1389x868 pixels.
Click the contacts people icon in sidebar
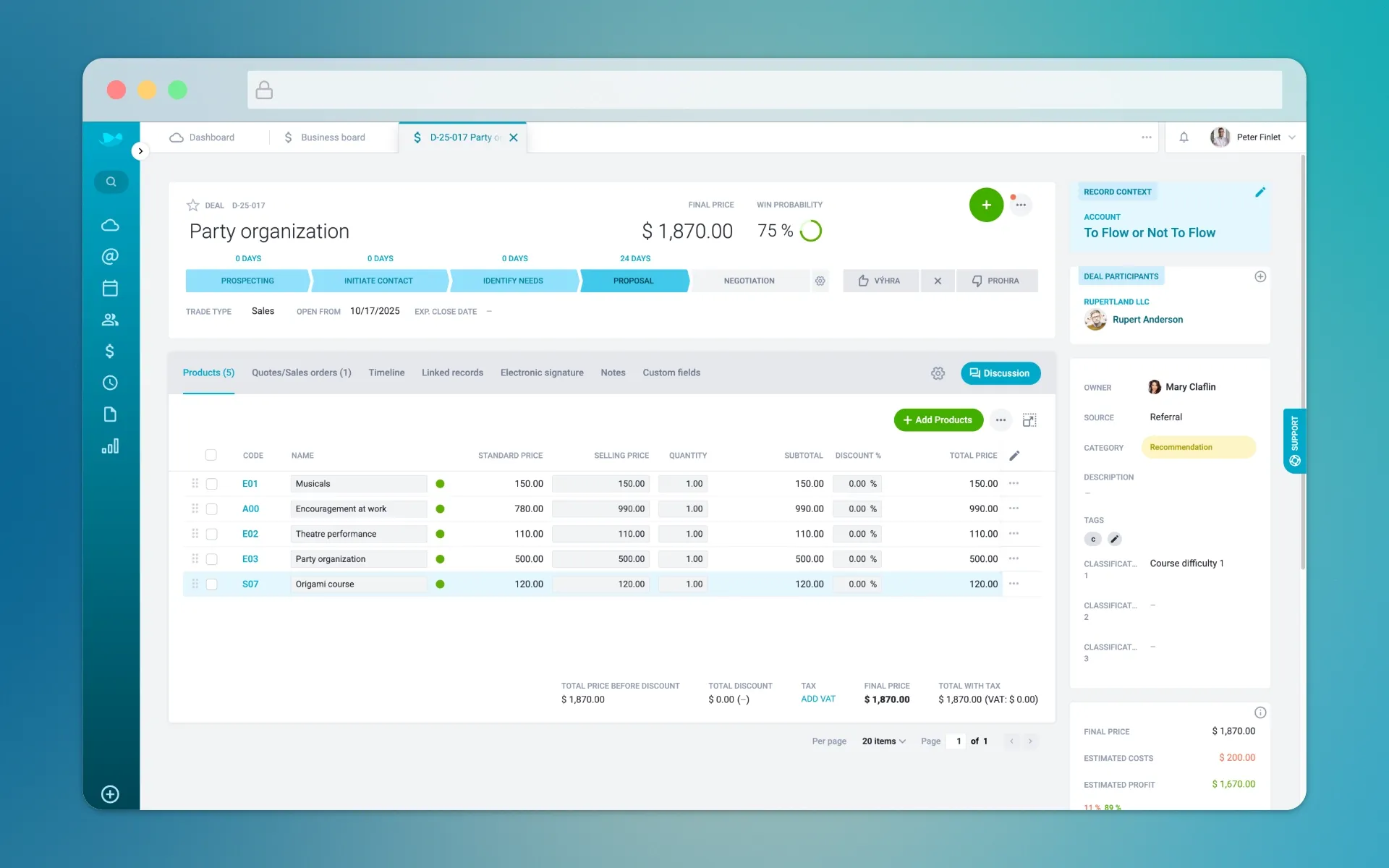point(110,320)
